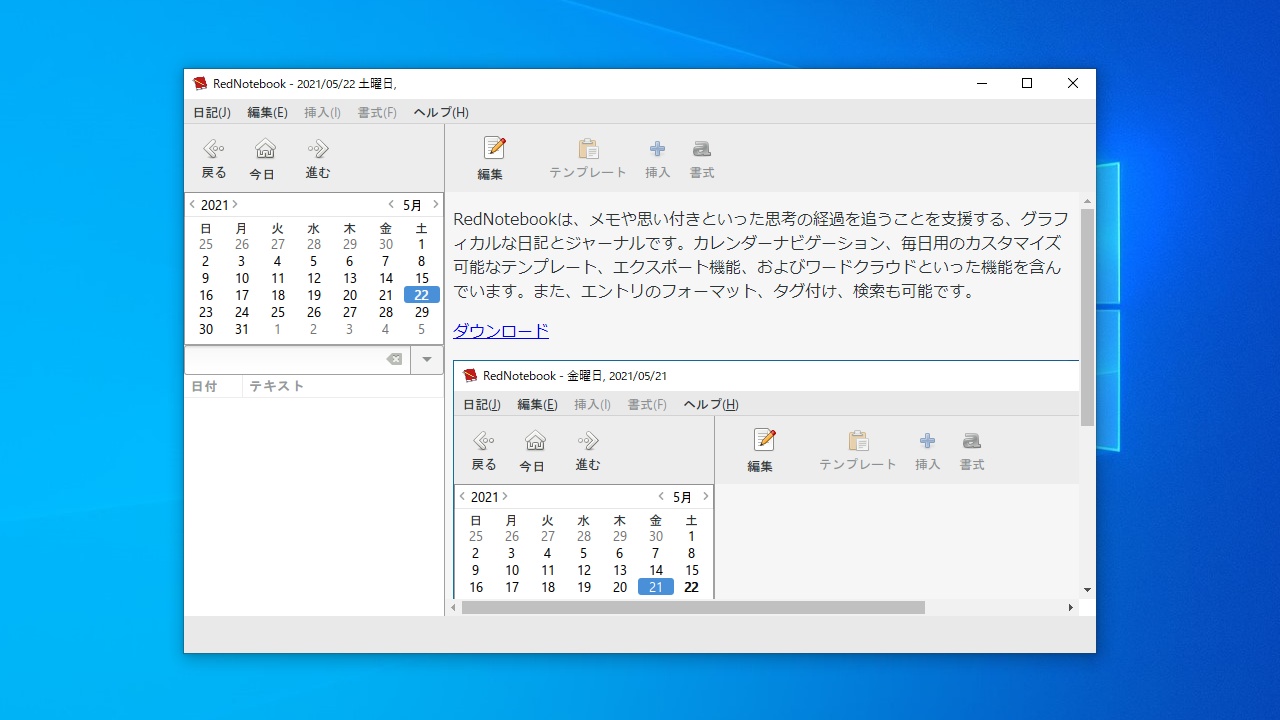
Task: Click the 5月 month label in main calendar
Action: [x=413, y=205]
